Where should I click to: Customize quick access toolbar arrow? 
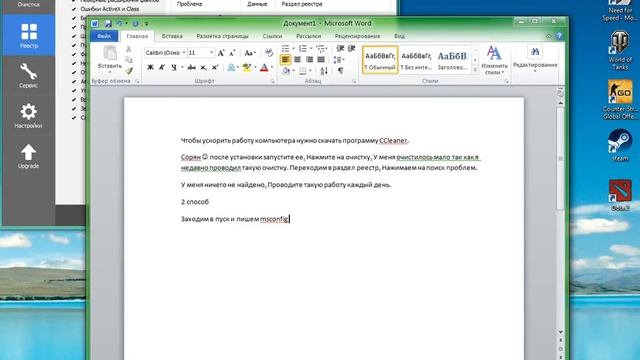[x=147, y=24]
